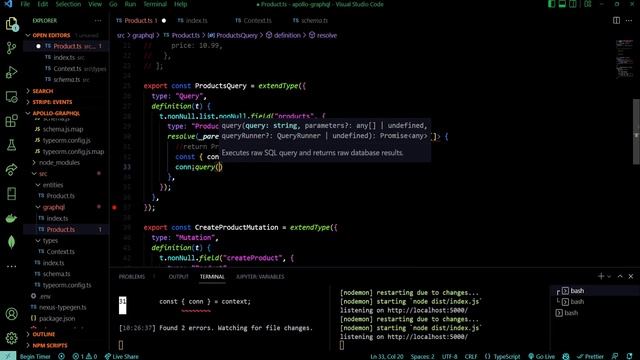Collapse the src folder
640x360 pixels.
[x=42, y=173]
